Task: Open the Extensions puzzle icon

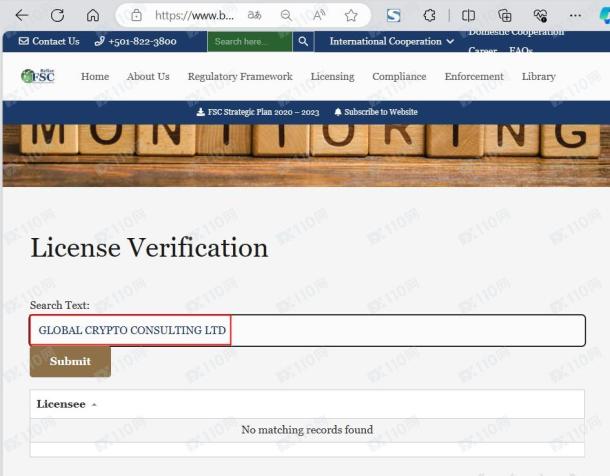Action: pos(429,16)
